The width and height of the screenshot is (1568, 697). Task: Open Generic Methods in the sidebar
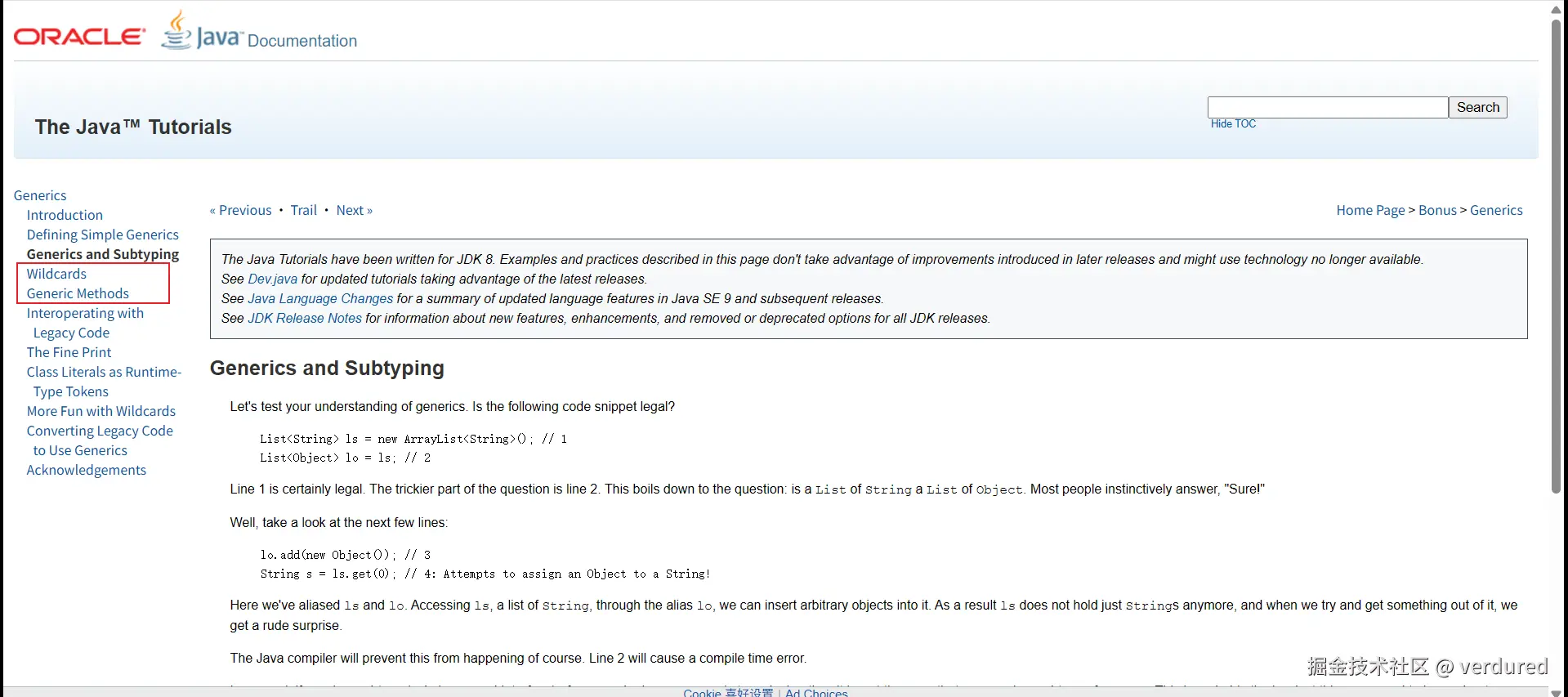pos(78,293)
